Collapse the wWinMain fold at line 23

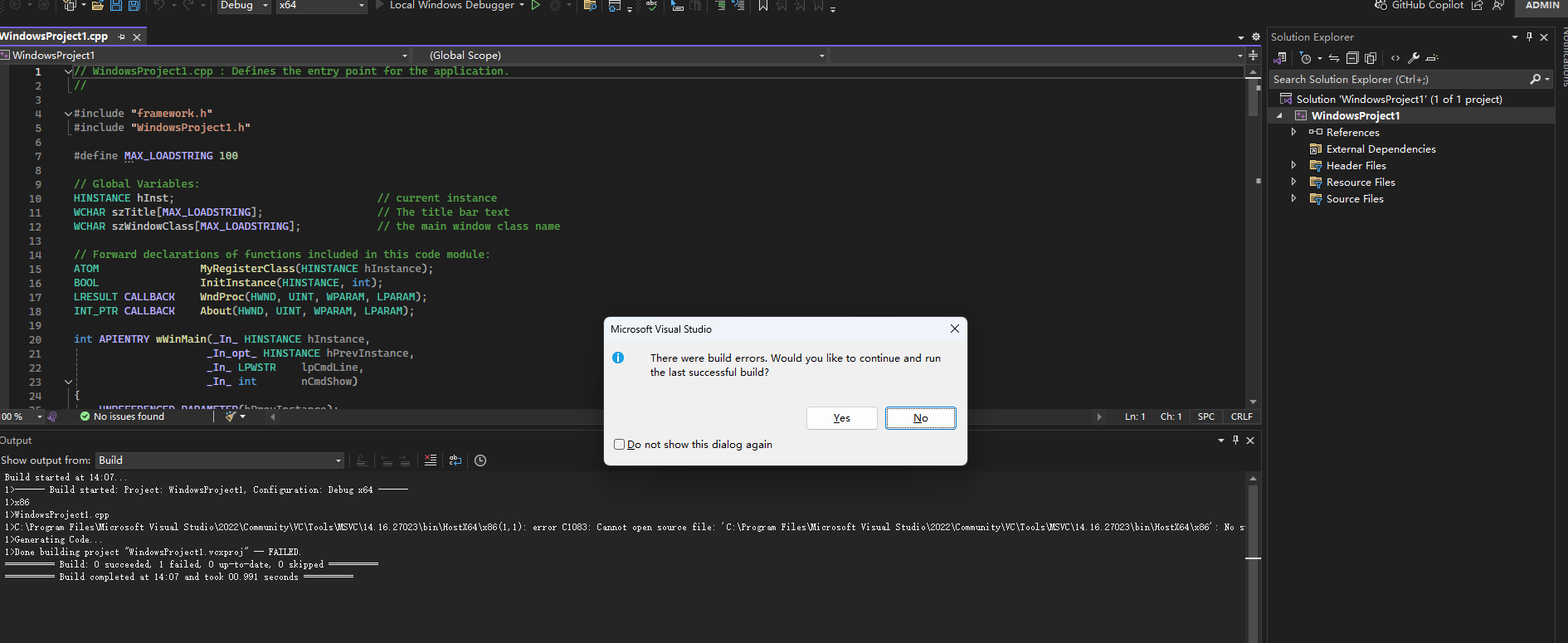coord(68,382)
